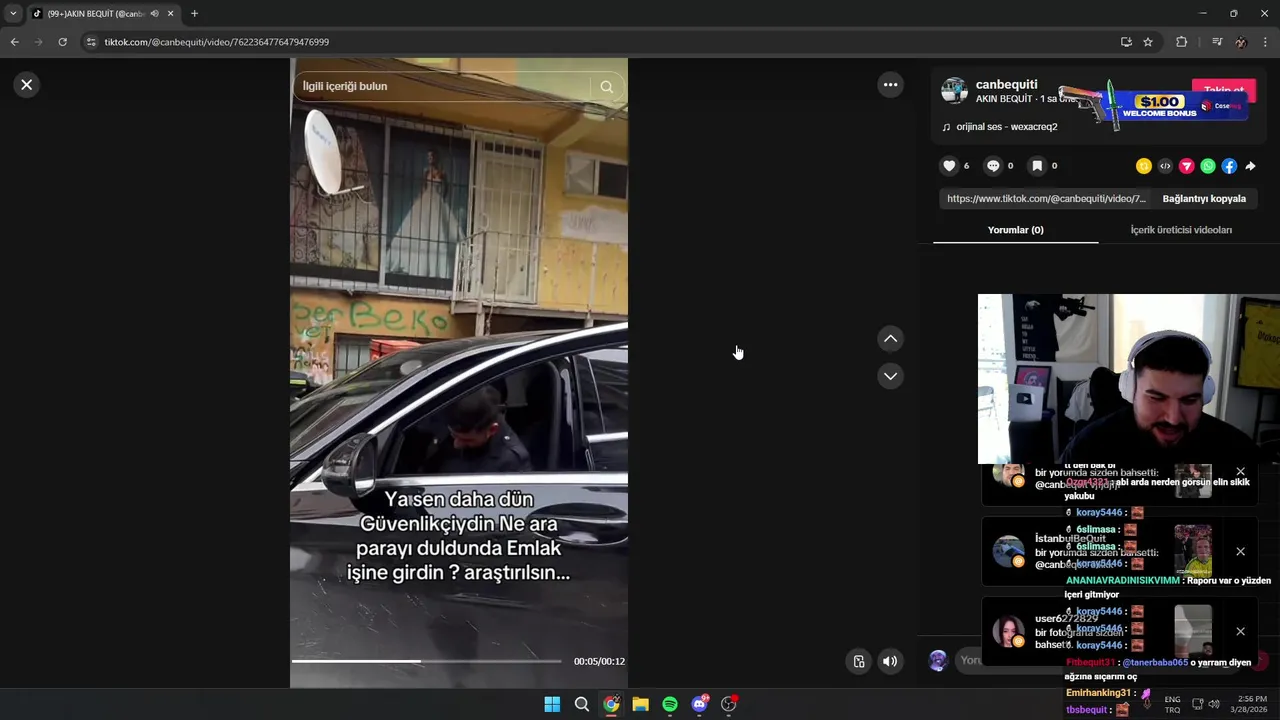Open a new Chrome tab
This screenshot has width=1280, height=720.
[x=194, y=14]
